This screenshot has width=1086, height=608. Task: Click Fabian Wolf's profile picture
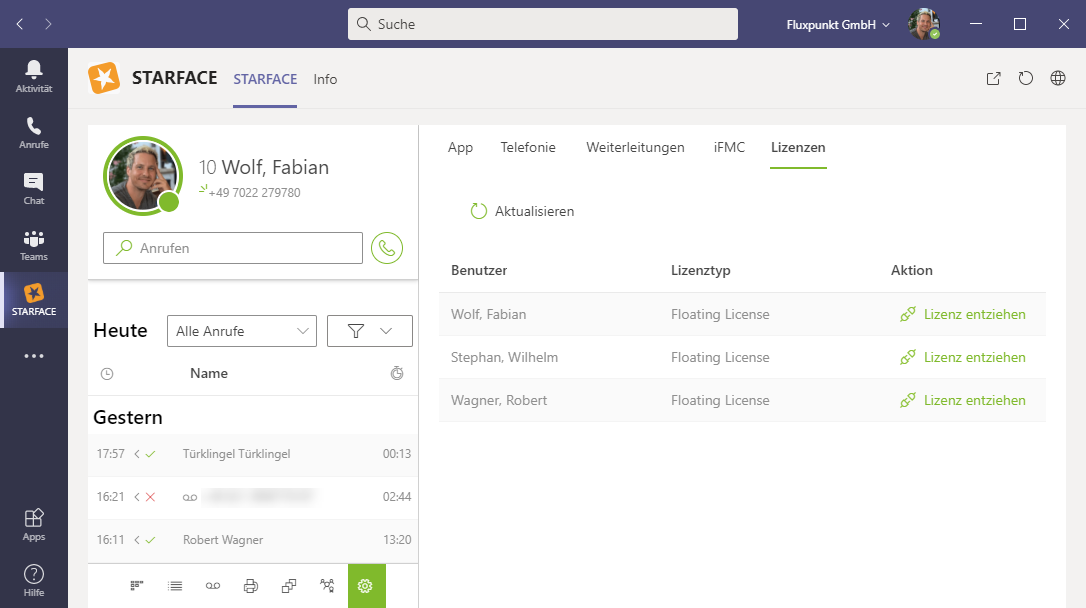(143, 176)
